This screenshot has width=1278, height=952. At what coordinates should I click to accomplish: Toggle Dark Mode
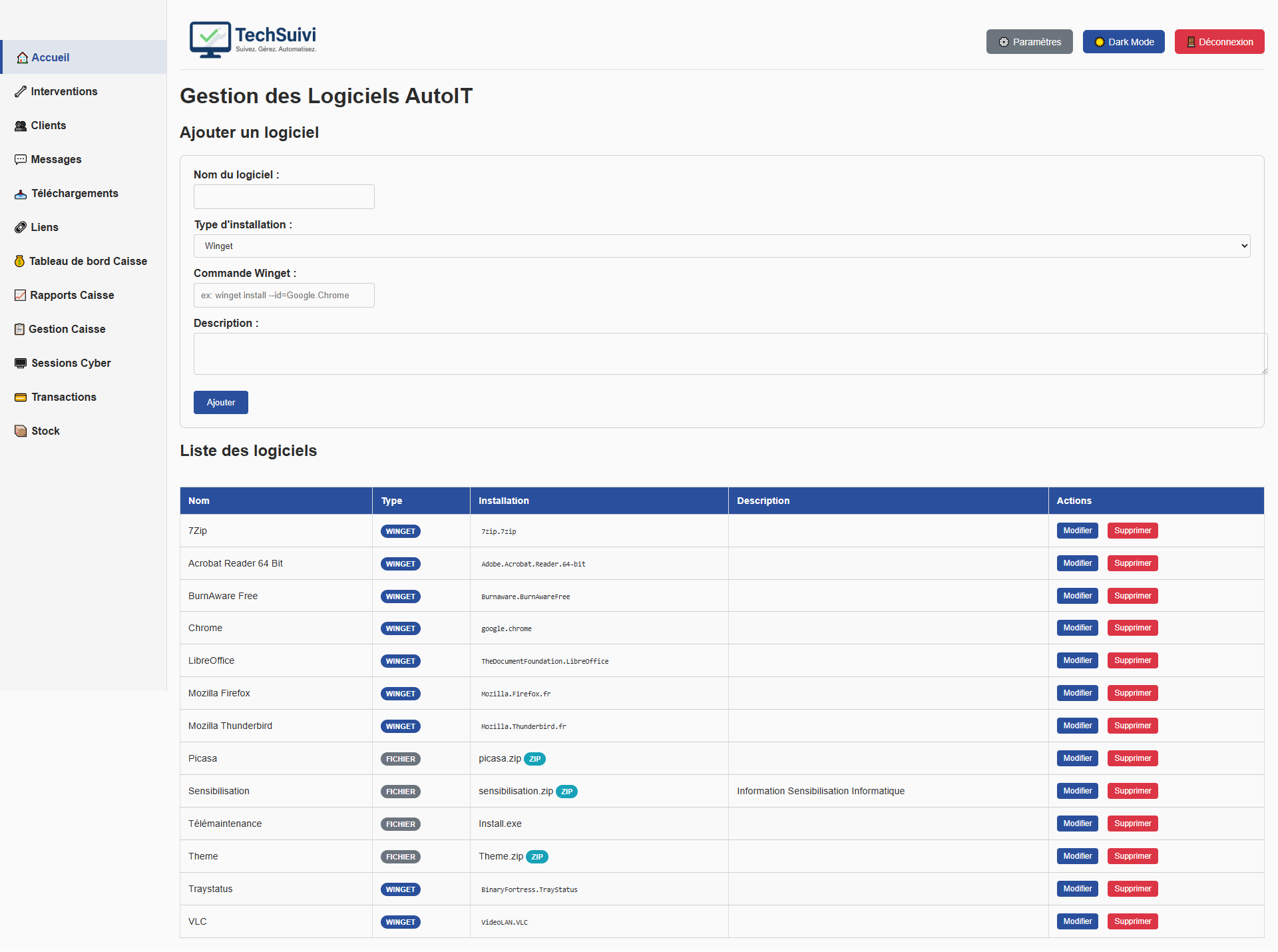pos(1123,41)
